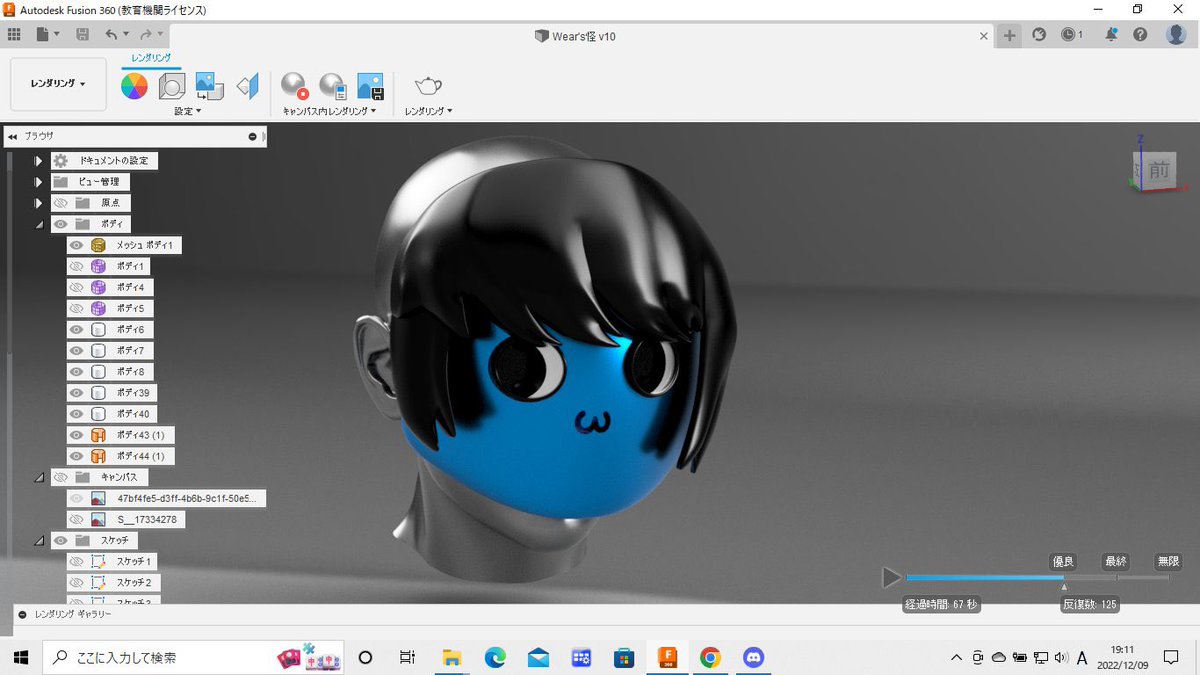This screenshot has width=1200, height=675.
Task: Click the File document icon
Action: tap(43, 34)
